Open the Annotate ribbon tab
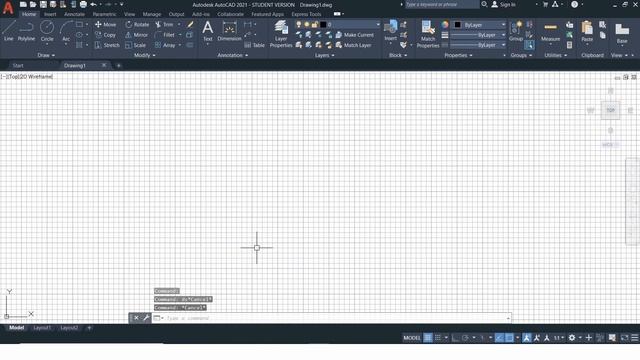This screenshot has height=360, width=640. tap(74, 14)
